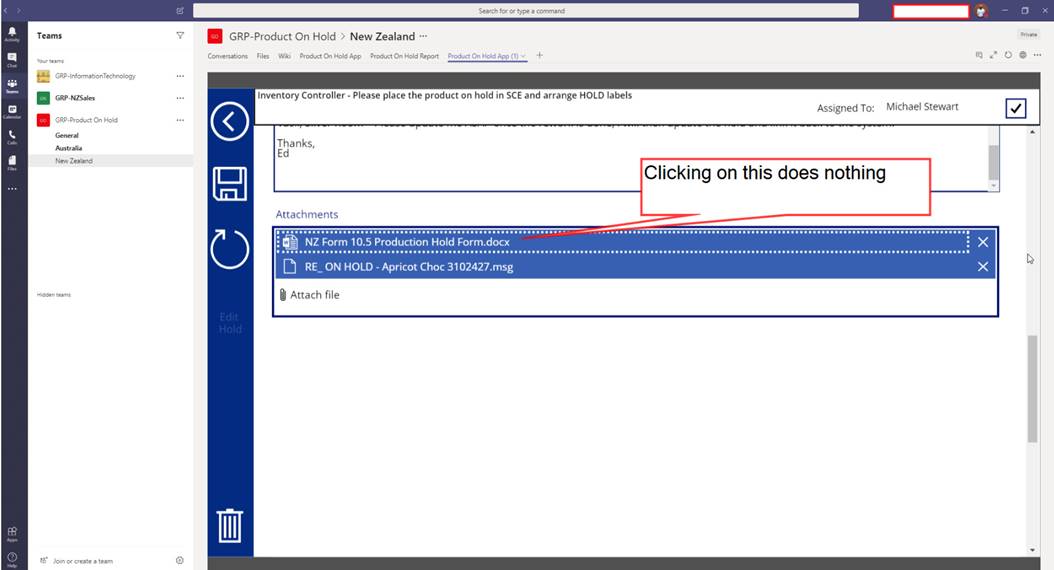This screenshot has width=1054, height=570.
Task: Click the circular refresh icon in blue sidebar
Action: [230, 249]
